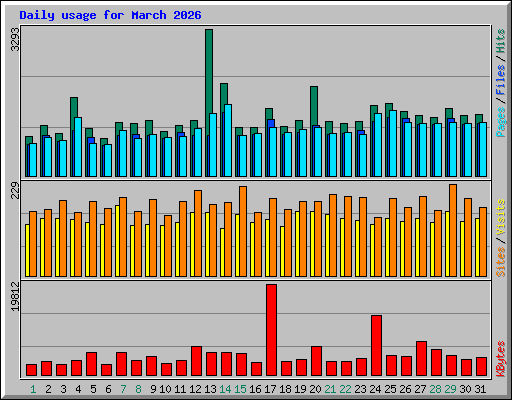Click the 3293 hits axis value
This screenshot has width=512, height=400.
click(x=15, y=40)
